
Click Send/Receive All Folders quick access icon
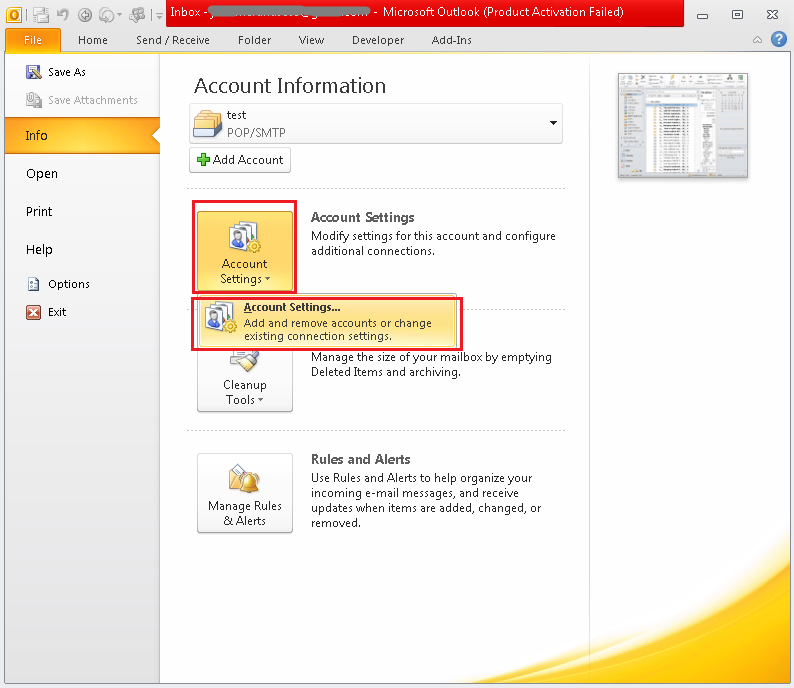41,15
